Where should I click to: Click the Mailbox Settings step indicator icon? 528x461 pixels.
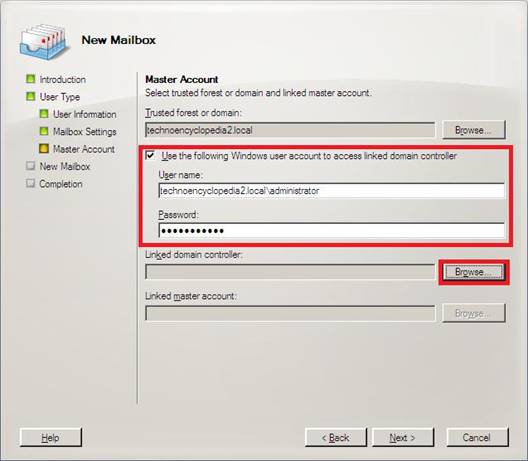(x=44, y=131)
